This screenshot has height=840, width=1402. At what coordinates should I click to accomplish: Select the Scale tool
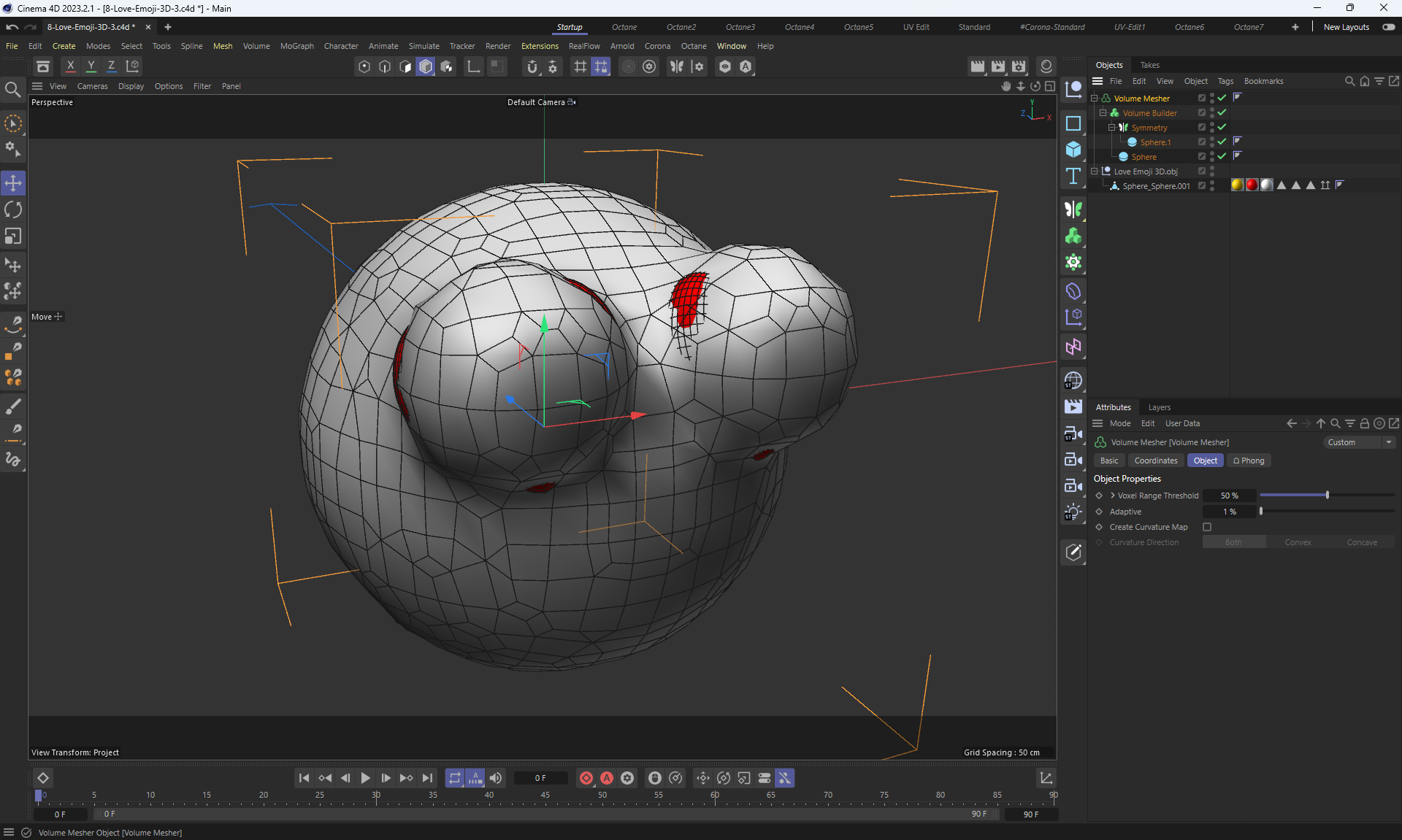(x=13, y=236)
